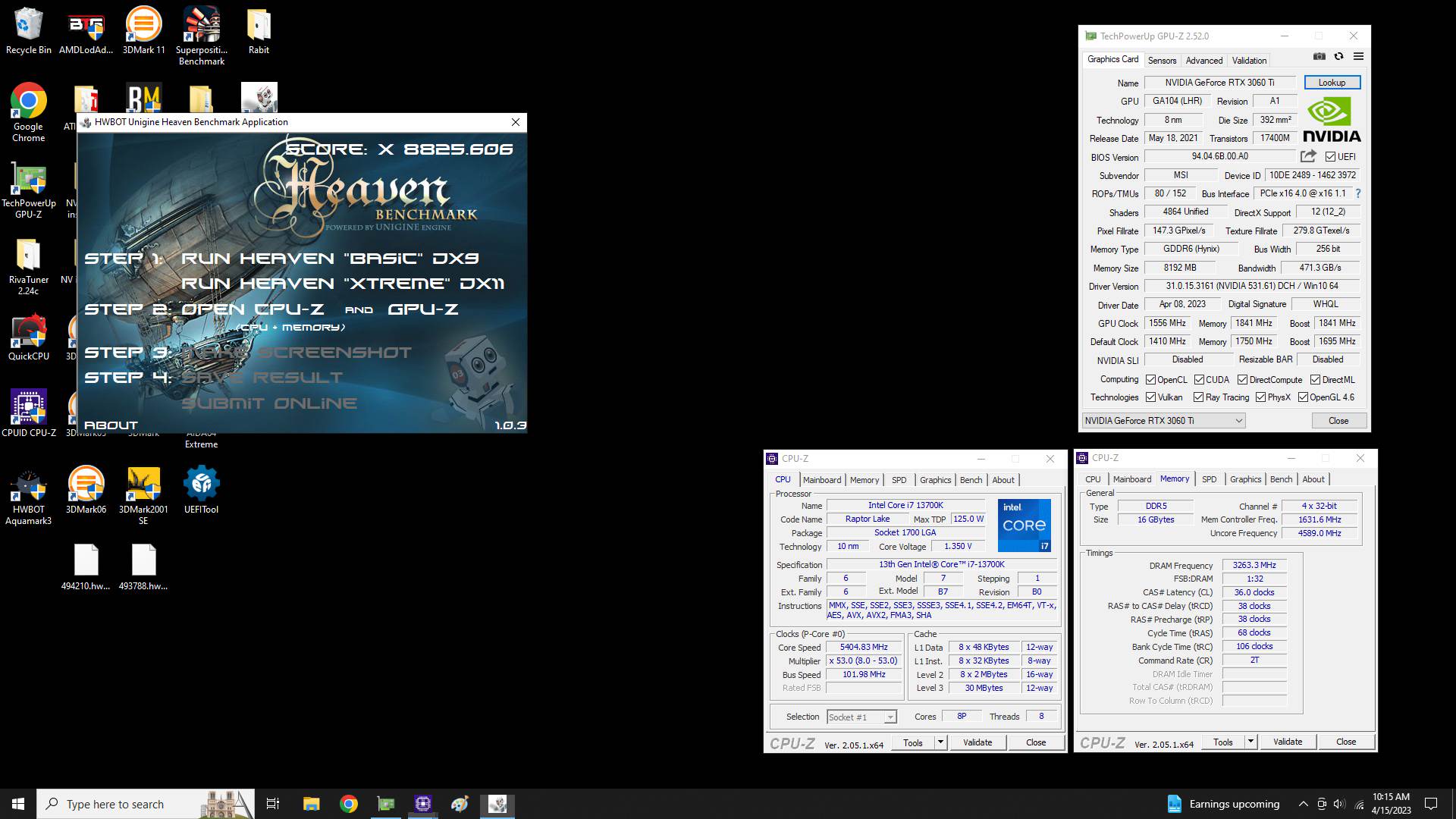
Task: Select the 494210.hw... file on desktop
Action: (x=86, y=567)
